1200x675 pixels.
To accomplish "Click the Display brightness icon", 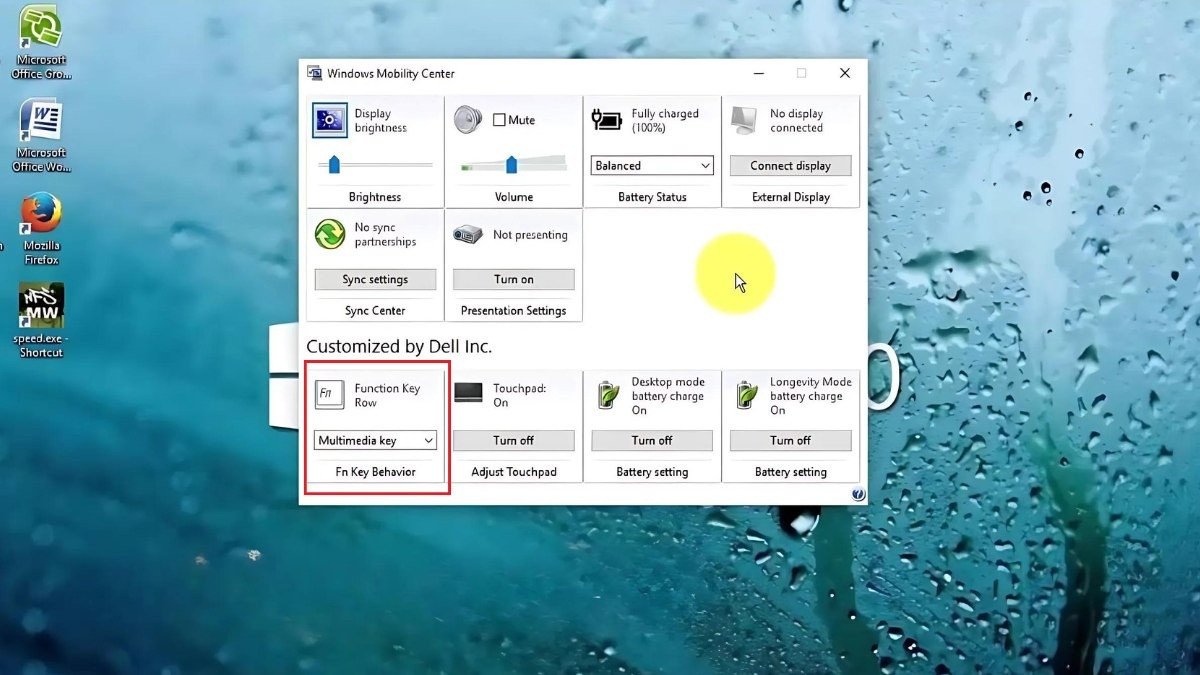I will click(330, 120).
